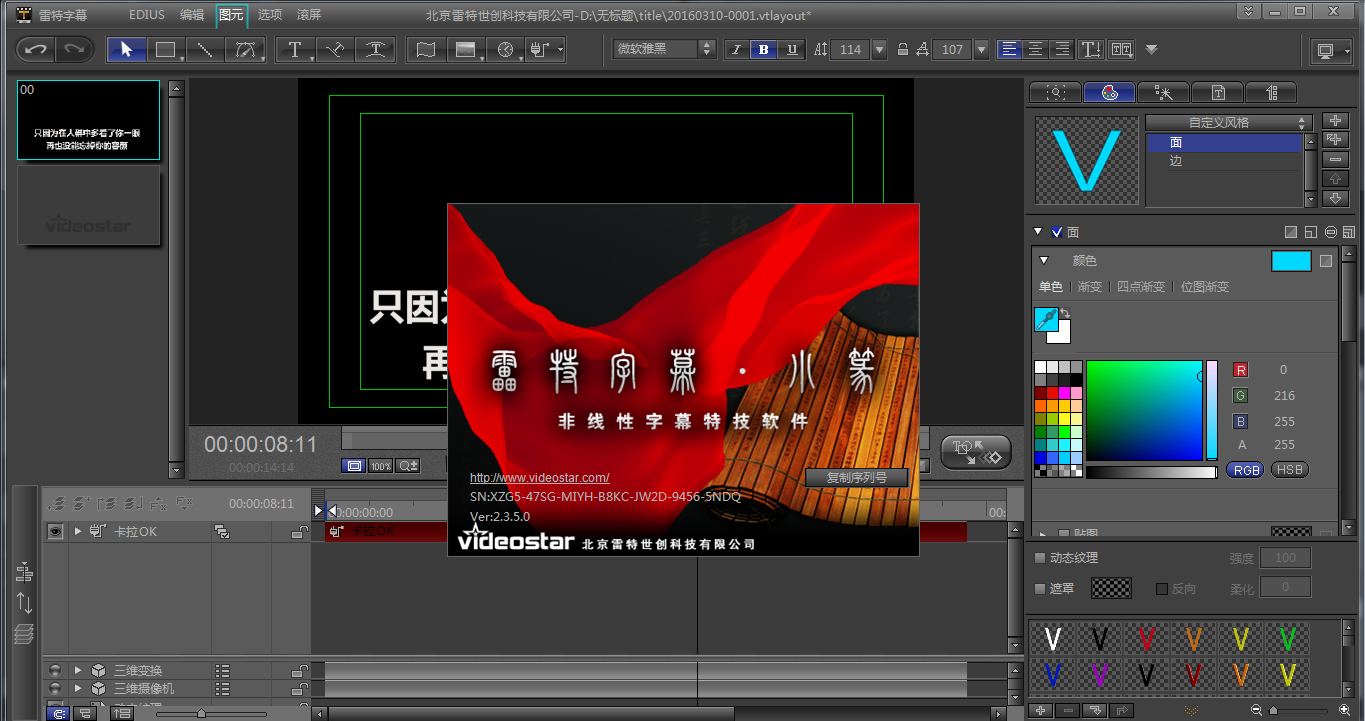Open the 图元 menu
The image size is (1365, 721).
pyautogui.click(x=231, y=14)
